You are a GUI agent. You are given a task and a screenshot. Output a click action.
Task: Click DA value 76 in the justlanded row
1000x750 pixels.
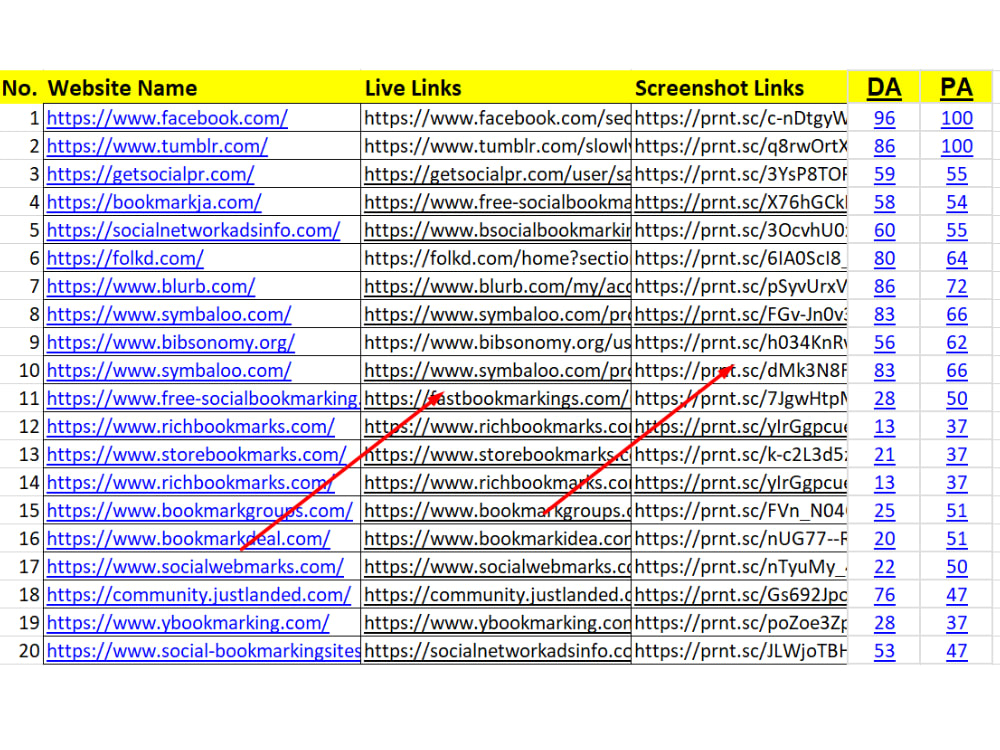pyautogui.click(x=884, y=595)
